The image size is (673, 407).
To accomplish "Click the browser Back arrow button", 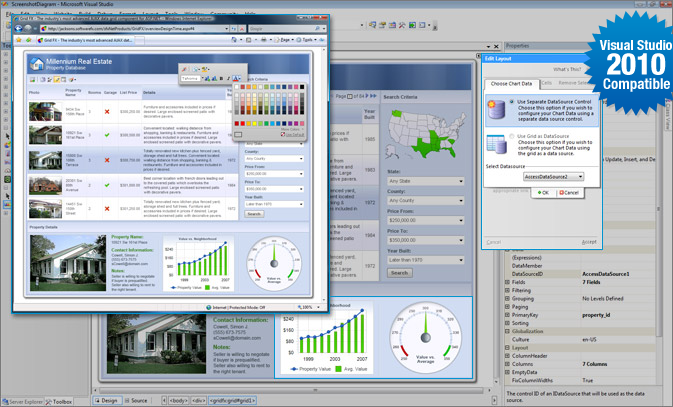I will 18,28.
